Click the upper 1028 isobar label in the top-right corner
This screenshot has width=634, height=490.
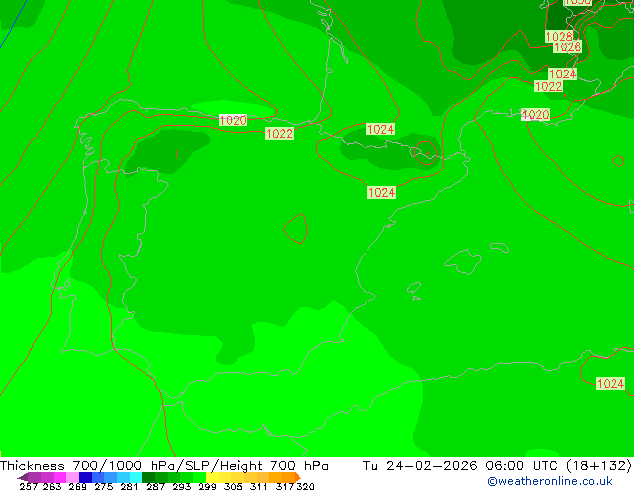point(559,36)
